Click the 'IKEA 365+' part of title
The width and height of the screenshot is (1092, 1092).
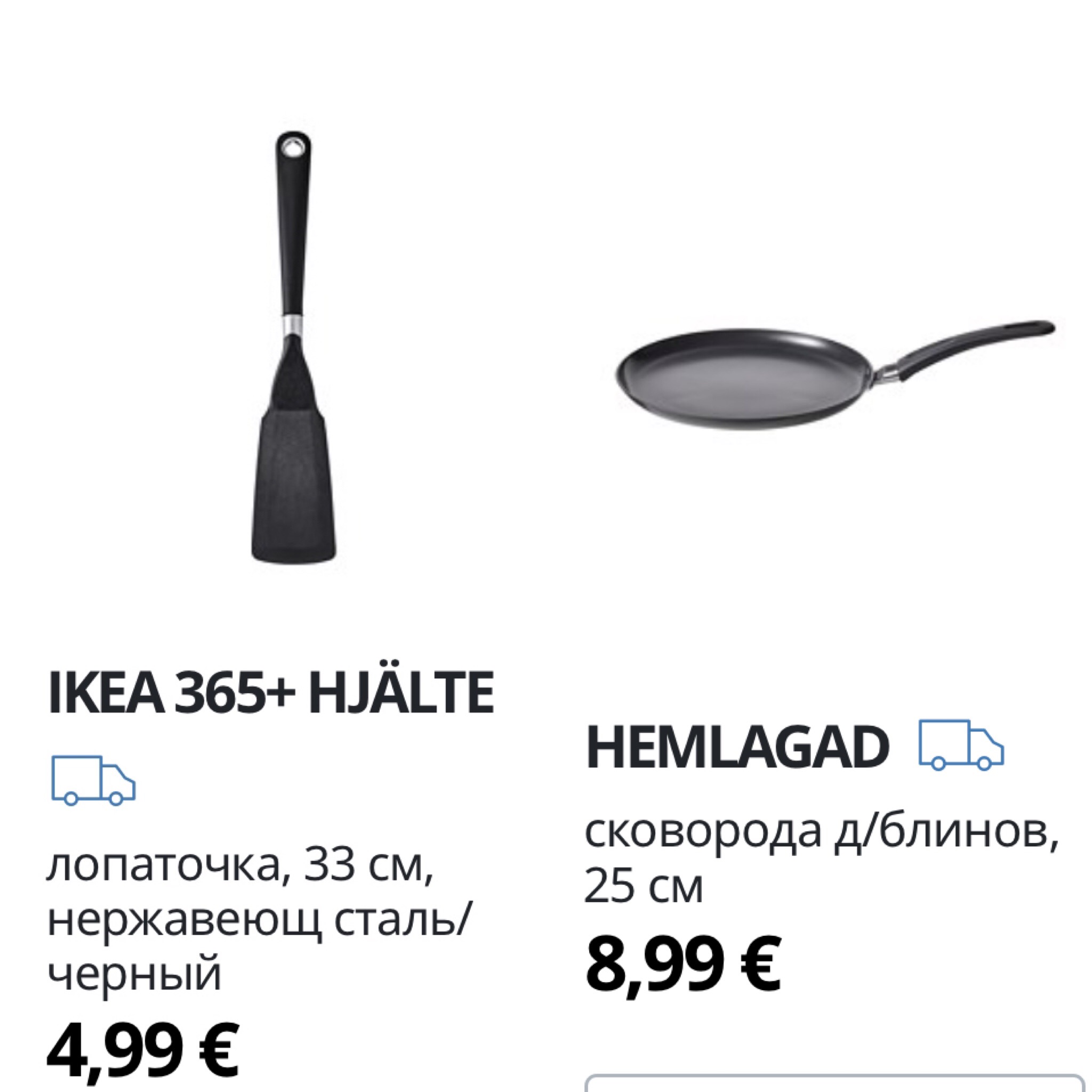click(172, 694)
